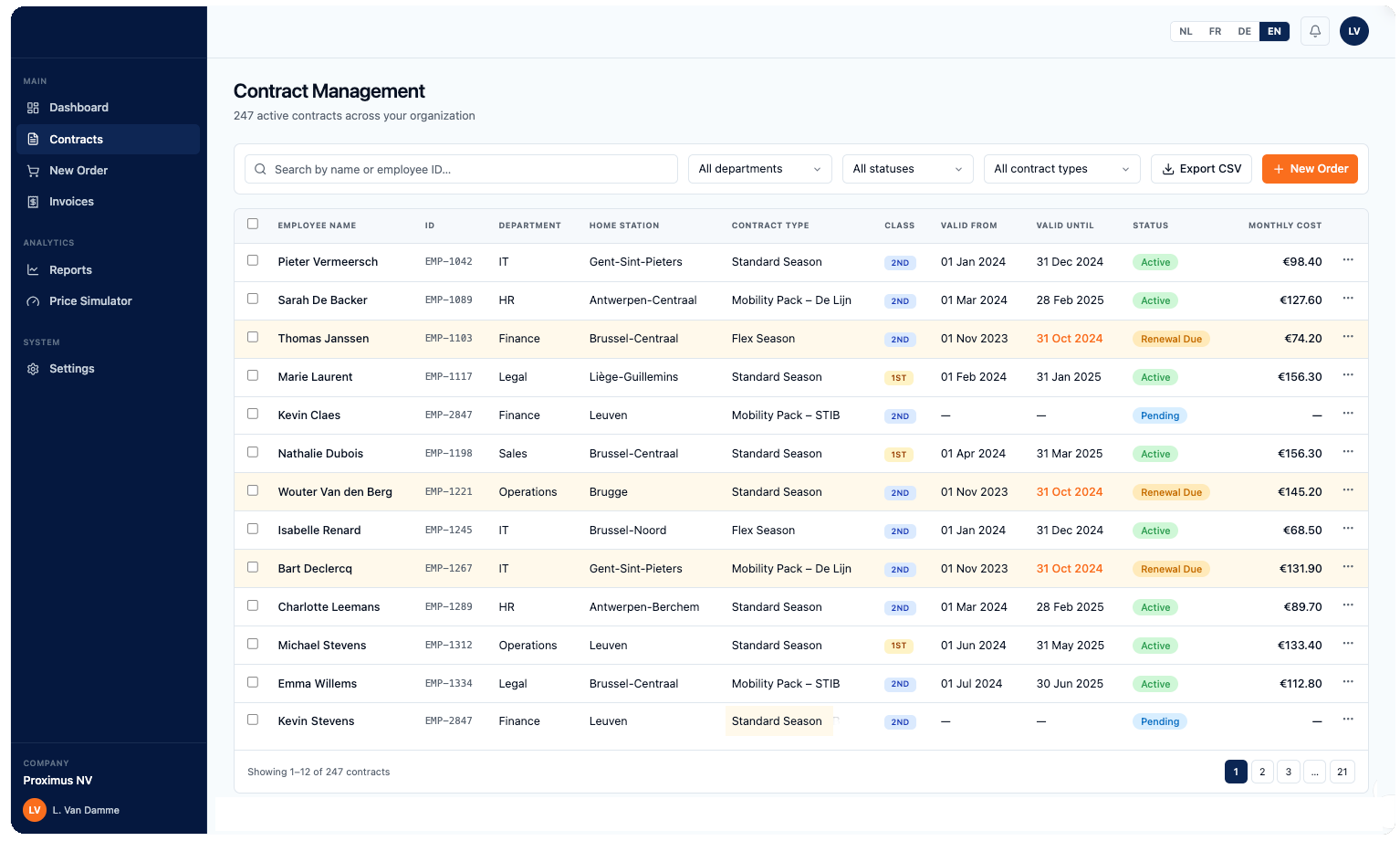Open row actions for Pieter Vermeersch
Image resolution: width=1400 pixels, height=841 pixels.
(1347, 260)
